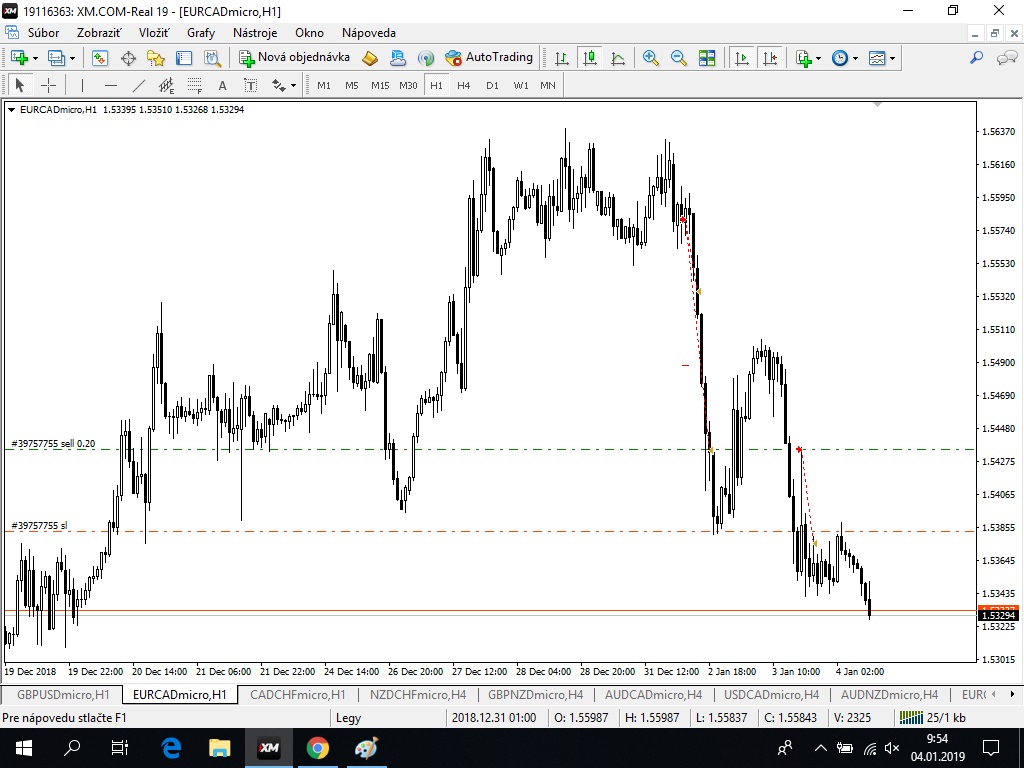Image resolution: width=1024 pixels, height=768 pixels.
Task: Switch timeframe to M1
Action: [x=324, y=85]
